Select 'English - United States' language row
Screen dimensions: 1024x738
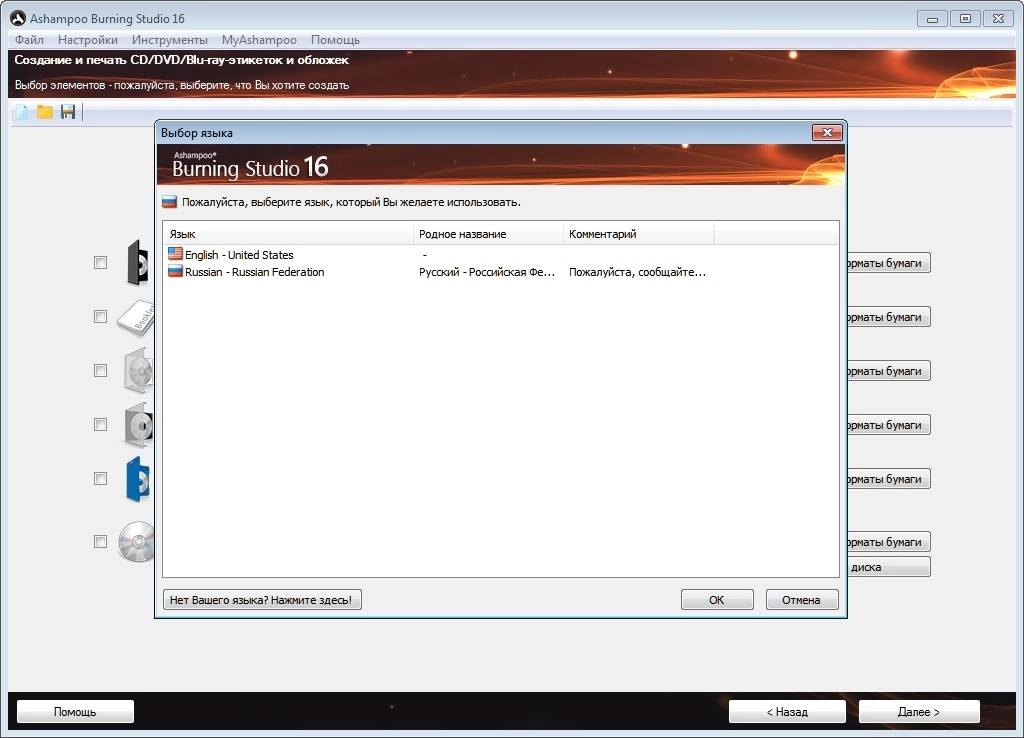click(500, 255)
